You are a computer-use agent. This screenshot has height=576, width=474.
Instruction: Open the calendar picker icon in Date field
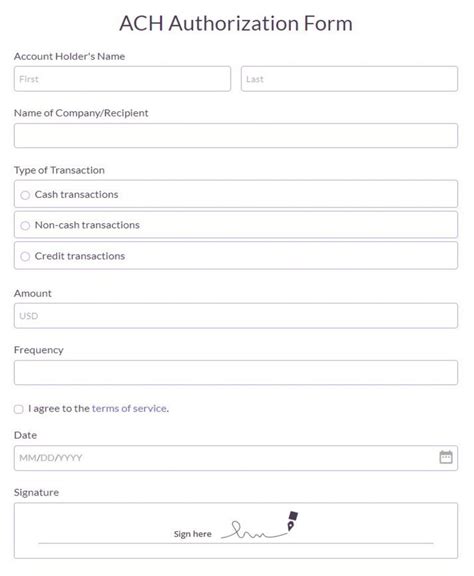coord(446,457)
